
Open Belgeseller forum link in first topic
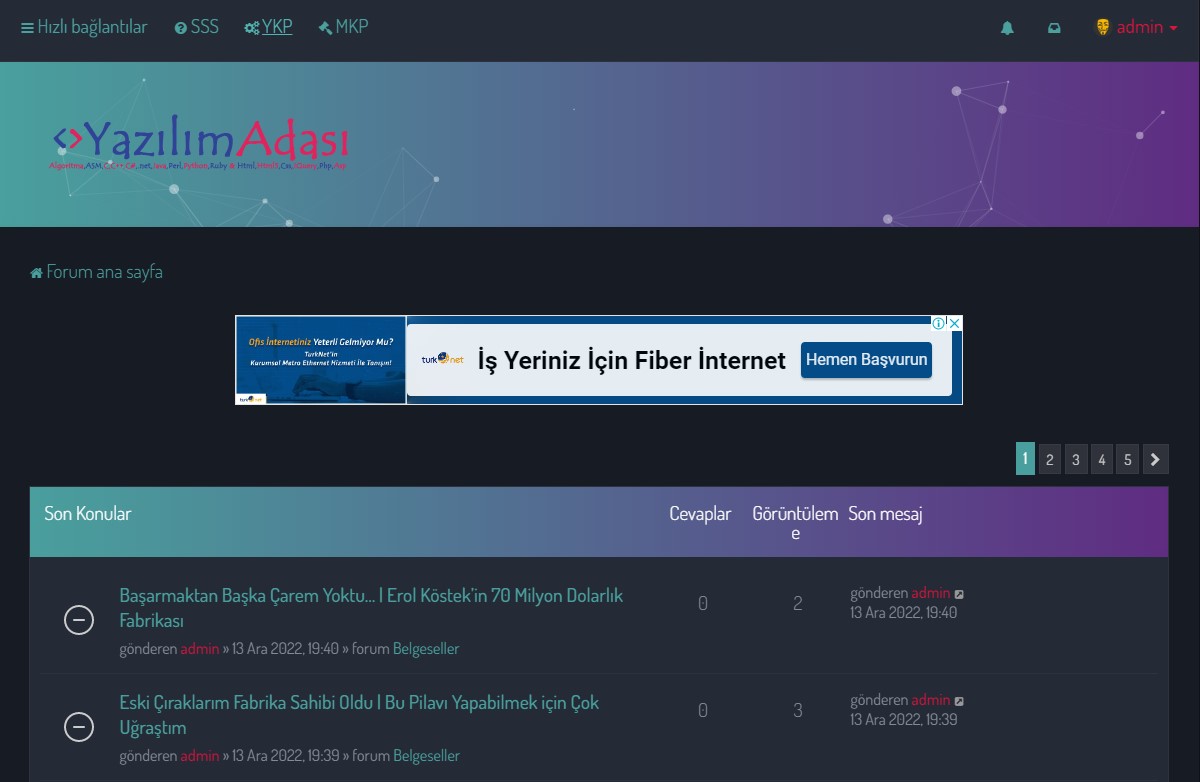[x=426, y=648]
